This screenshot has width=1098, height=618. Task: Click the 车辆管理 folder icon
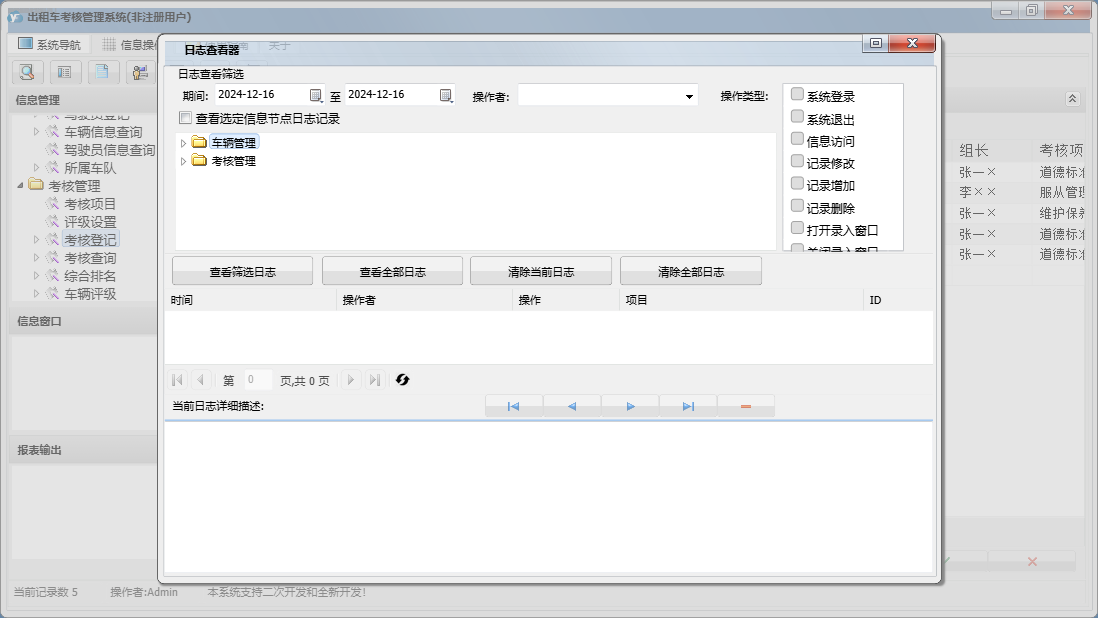click(200, 142)
